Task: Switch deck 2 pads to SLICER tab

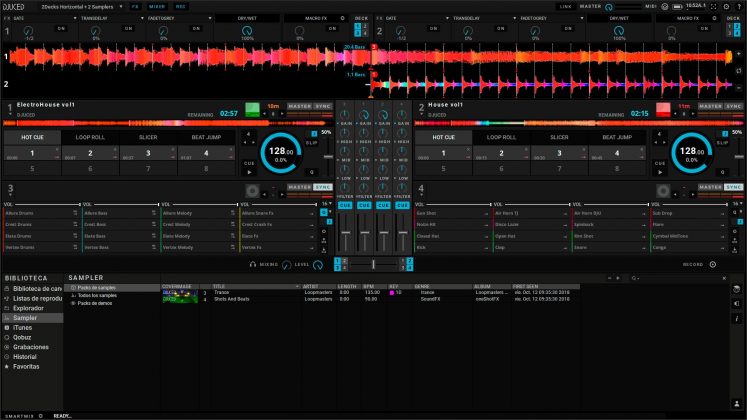Action: (559, 137)
